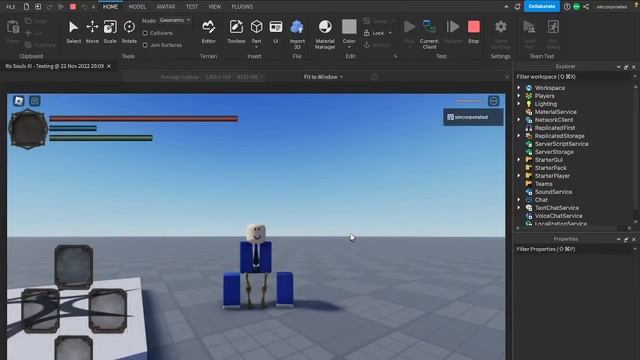Click the Import 3D button

pos(297,34)
